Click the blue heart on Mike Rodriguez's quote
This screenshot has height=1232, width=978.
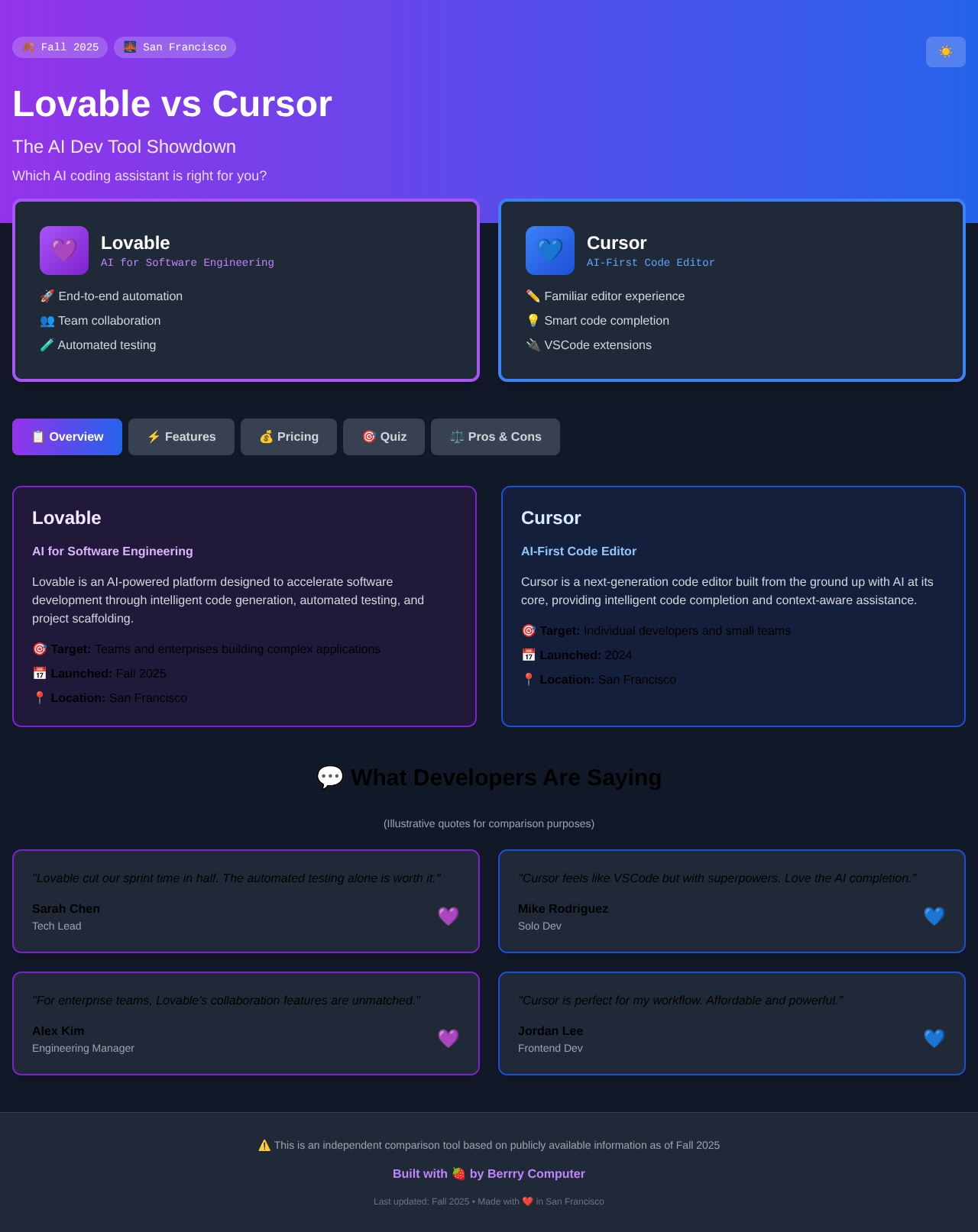pos(934,916)
